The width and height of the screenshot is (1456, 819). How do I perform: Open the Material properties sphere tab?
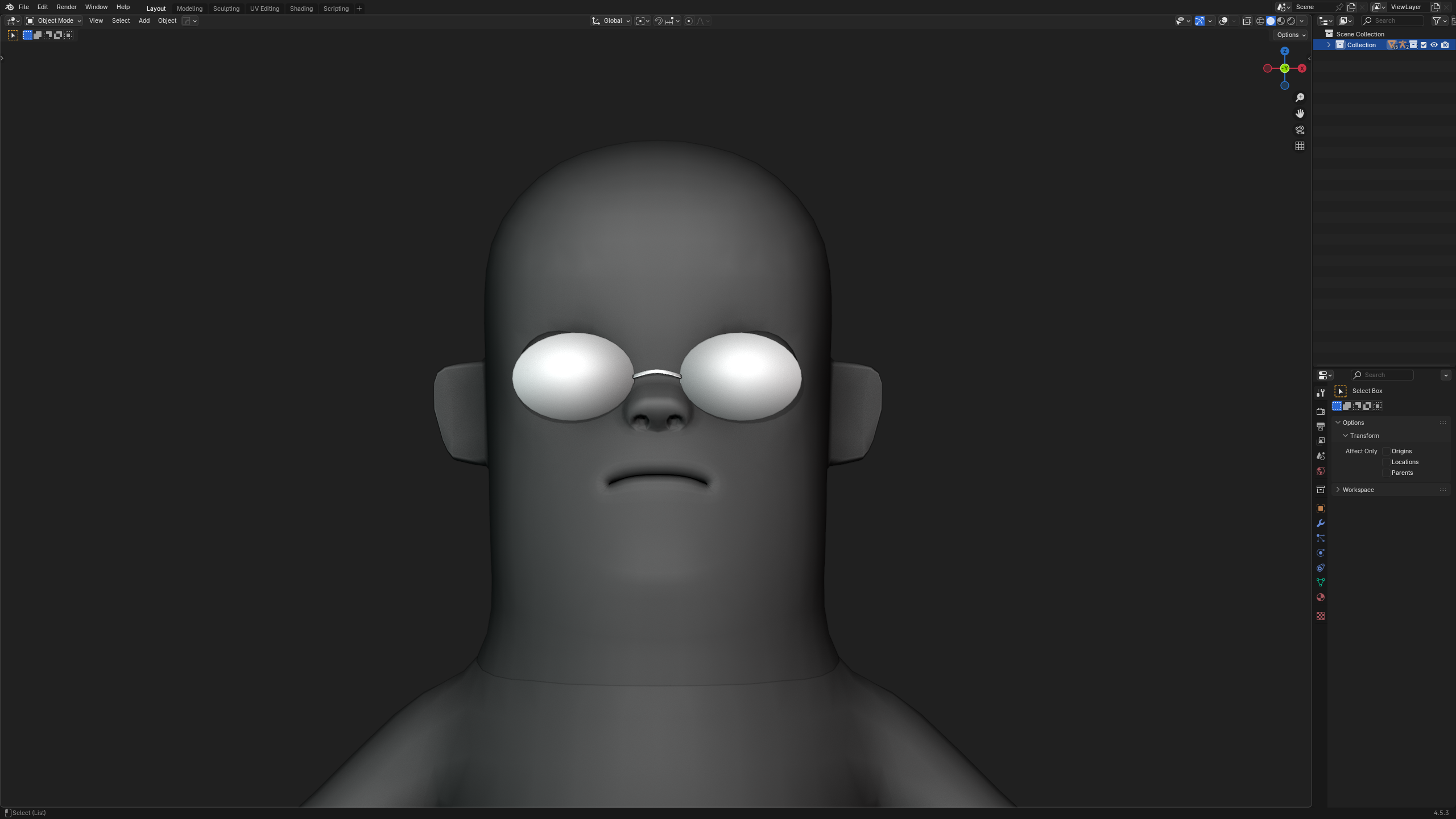click(x=1321, y=597)
